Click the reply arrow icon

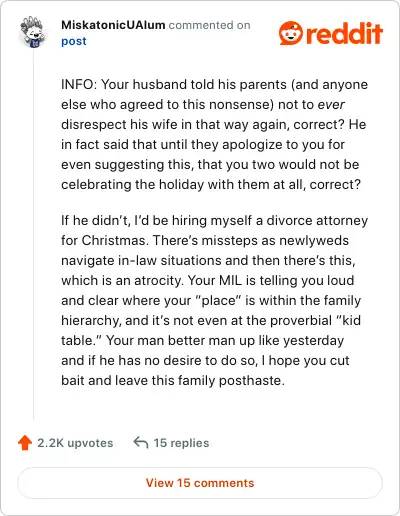pyautogui.click(x=141, y=443)
